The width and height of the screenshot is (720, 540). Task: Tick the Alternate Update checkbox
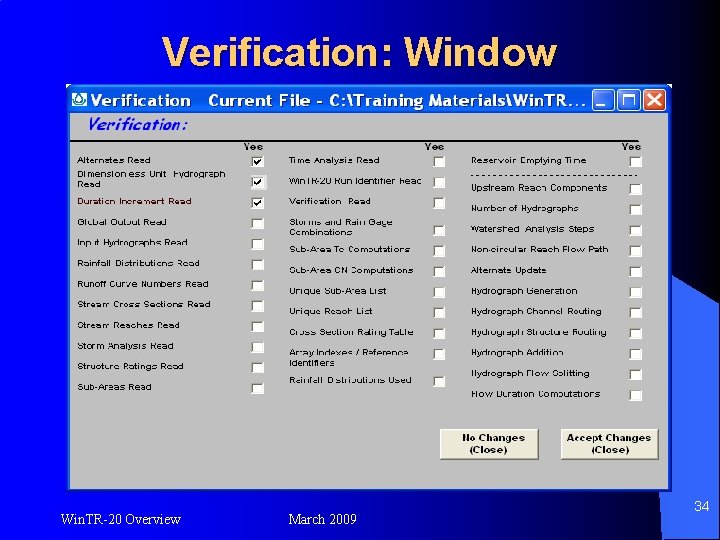tap(636, 271)
